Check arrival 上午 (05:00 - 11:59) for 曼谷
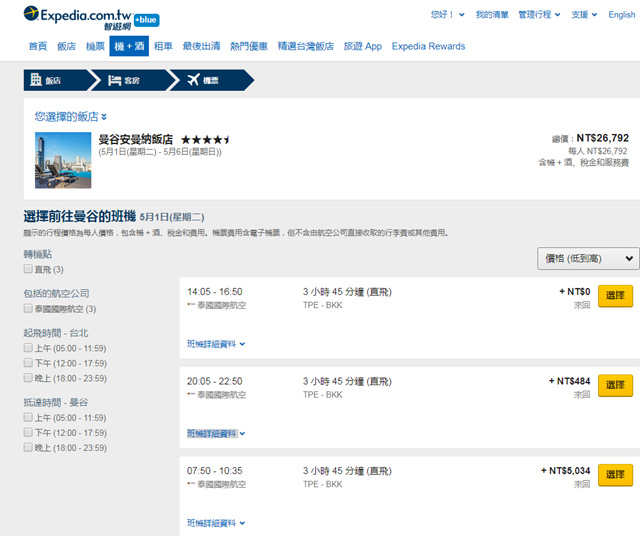This screenshot has height=536, width=640. click(x=28, y=417)
